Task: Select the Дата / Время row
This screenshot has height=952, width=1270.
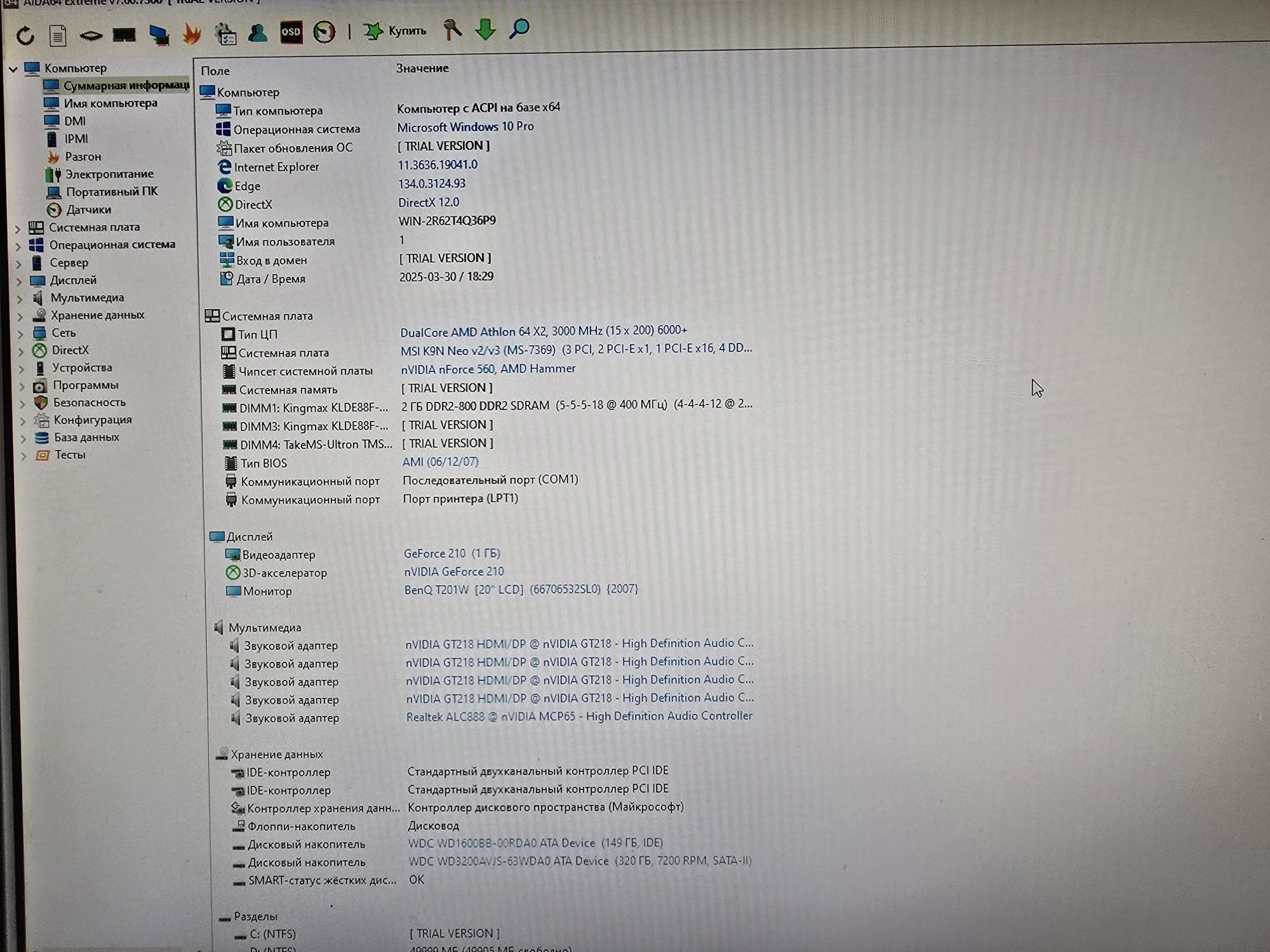Action: (x=356, y=278)
